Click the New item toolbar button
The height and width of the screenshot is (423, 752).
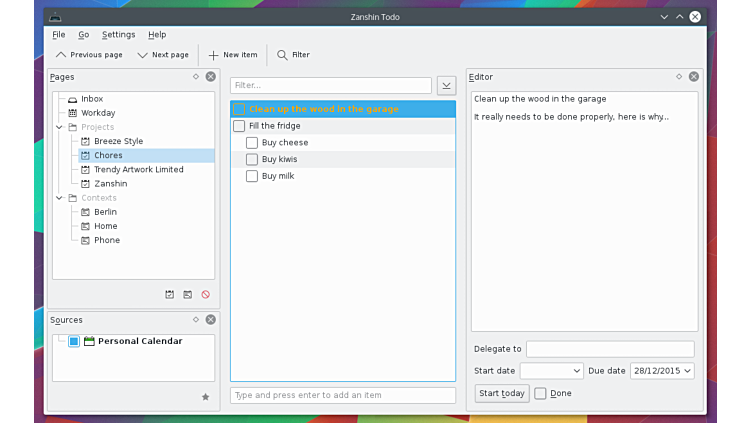tap(232, 55)
